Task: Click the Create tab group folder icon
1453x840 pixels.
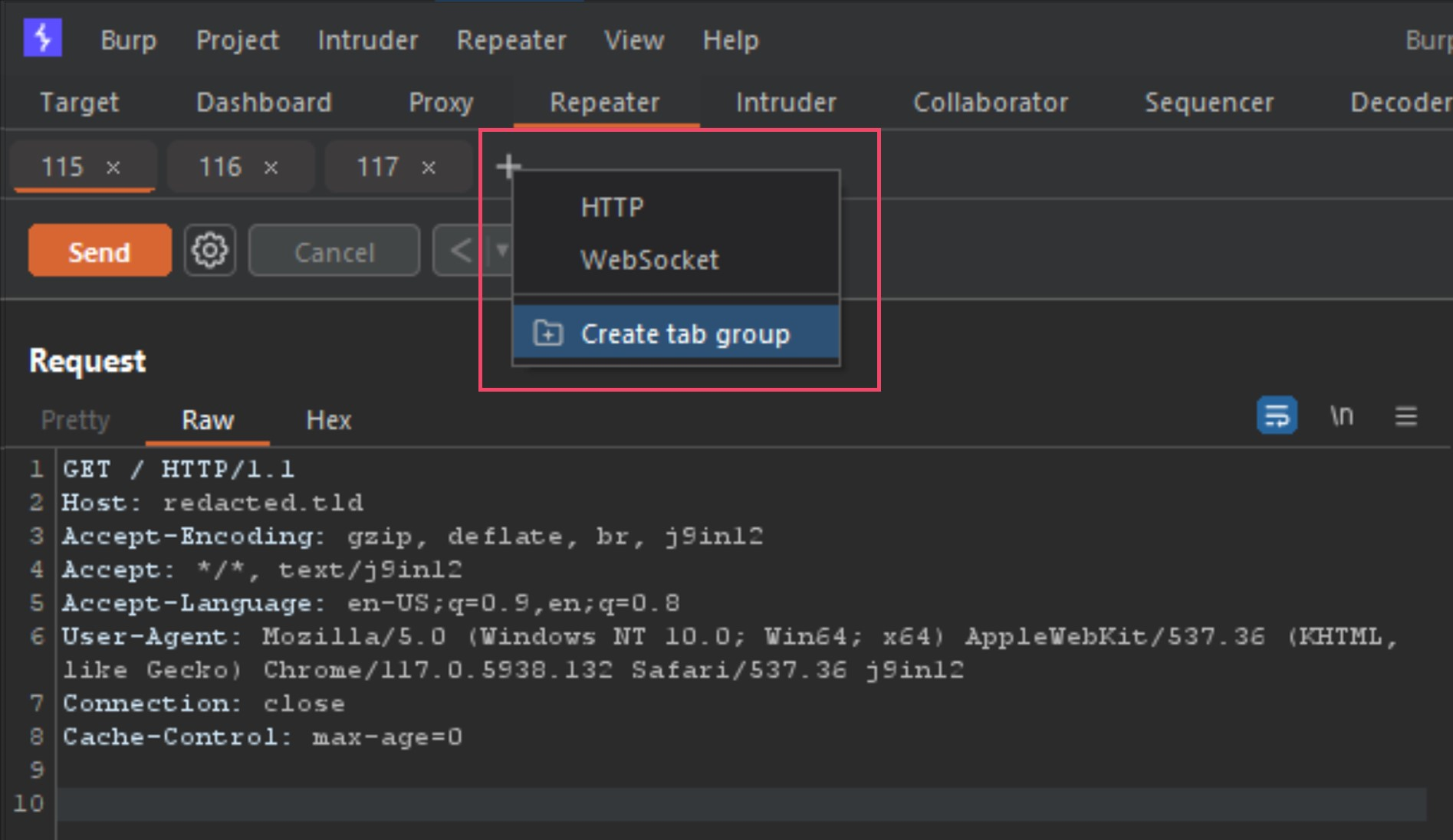Action: (548, 333)
